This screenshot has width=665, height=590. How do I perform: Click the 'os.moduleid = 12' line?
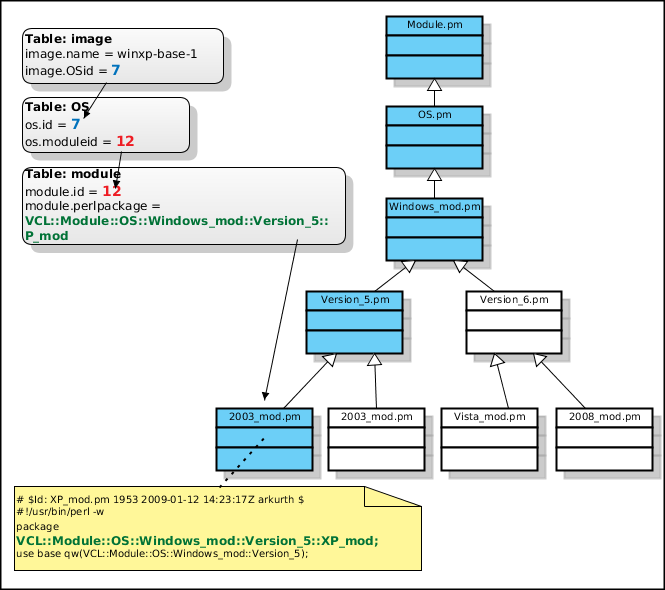[79, 141]
